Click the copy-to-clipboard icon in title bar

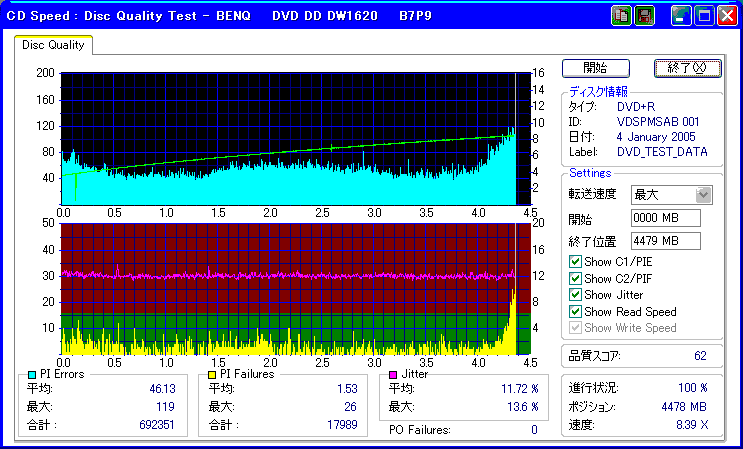tap(621, 16)
